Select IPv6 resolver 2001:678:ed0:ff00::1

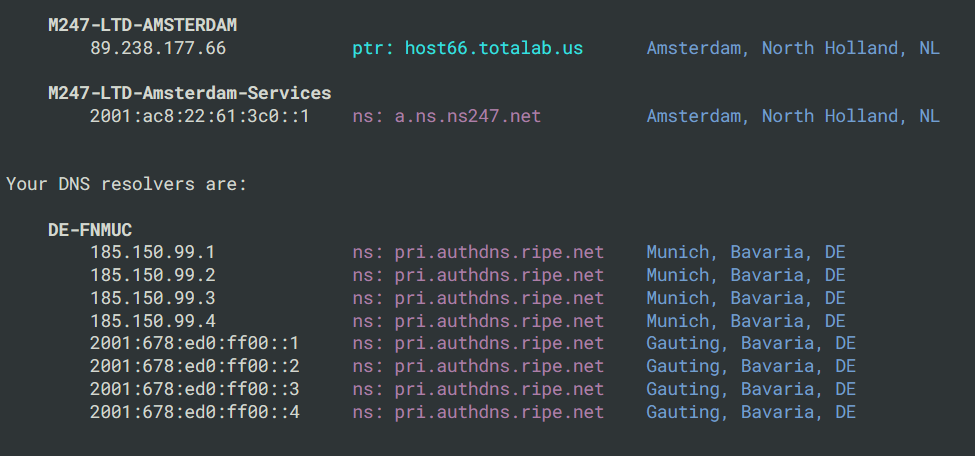tap(194, 343)
